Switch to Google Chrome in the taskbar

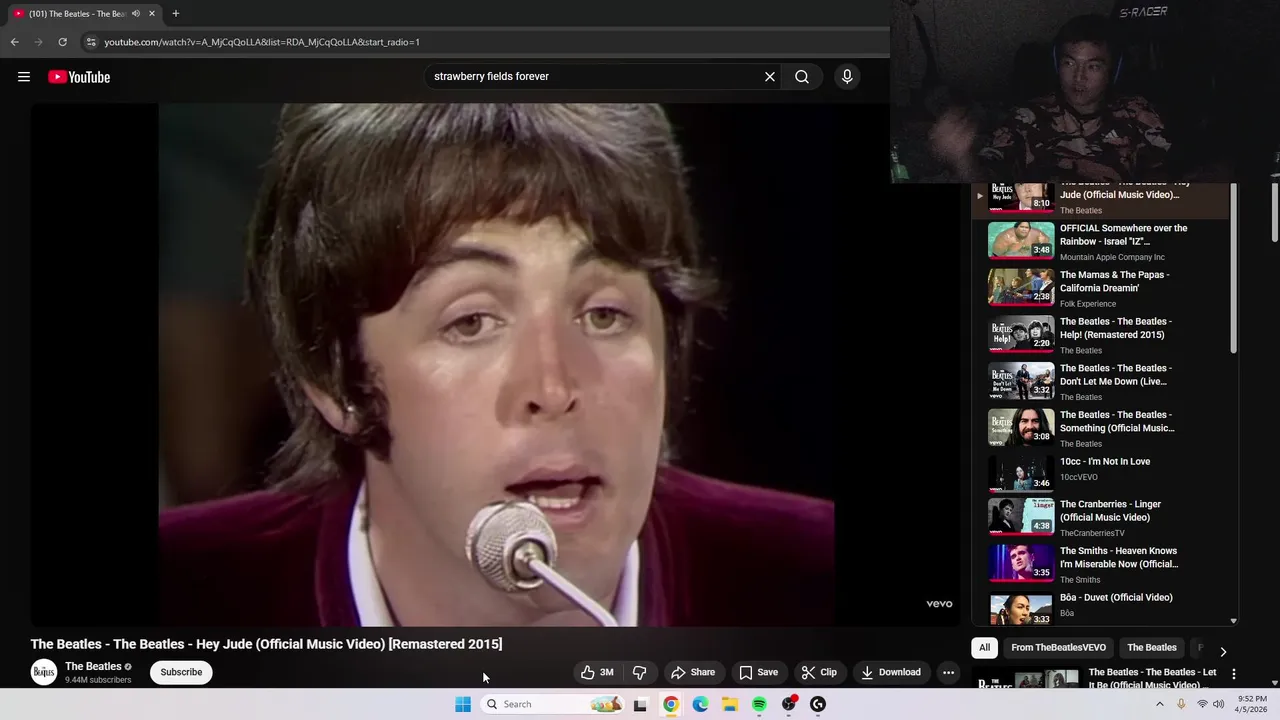671,704
